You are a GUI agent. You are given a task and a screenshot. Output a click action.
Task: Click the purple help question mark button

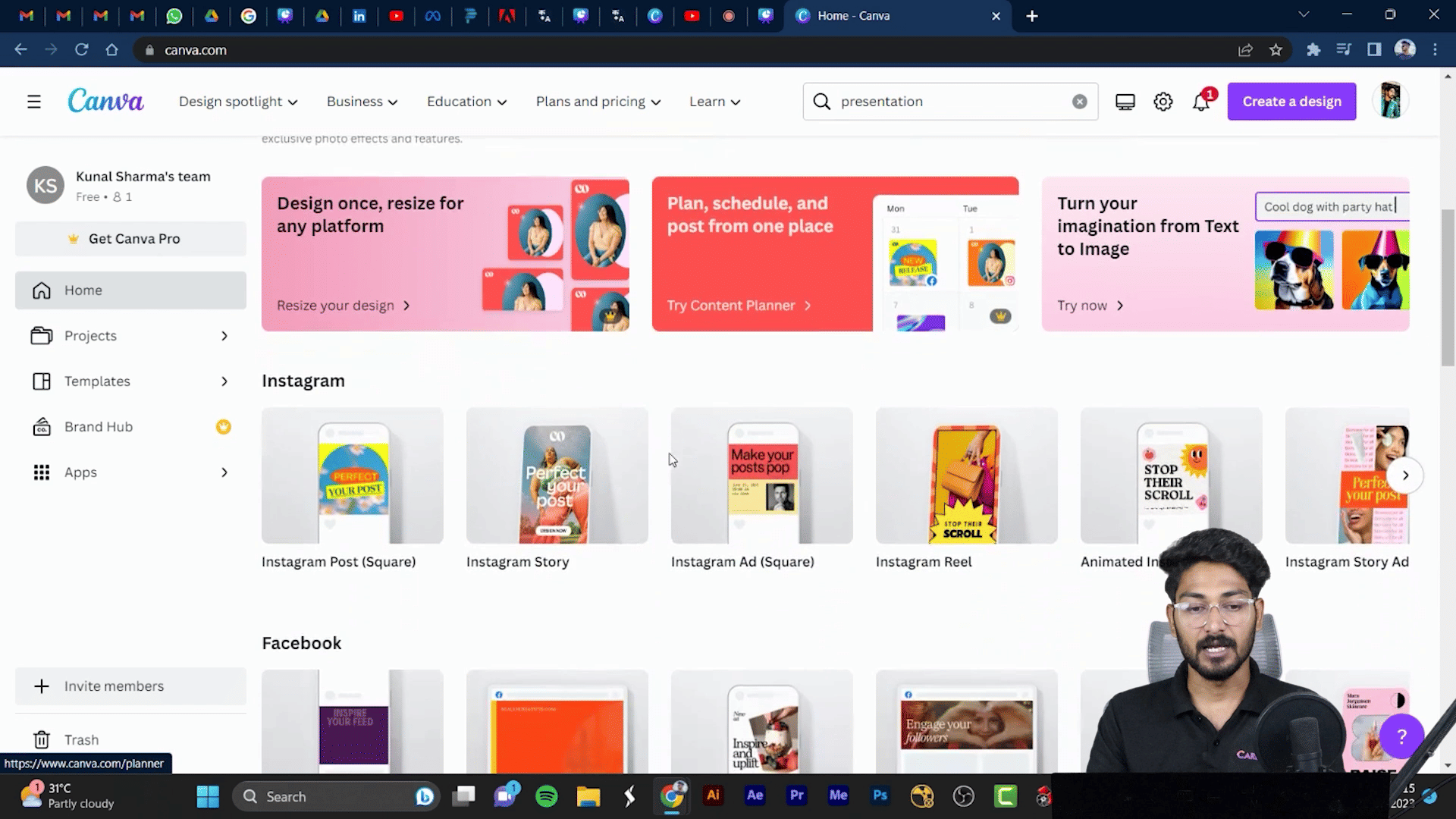[1401, 736]
